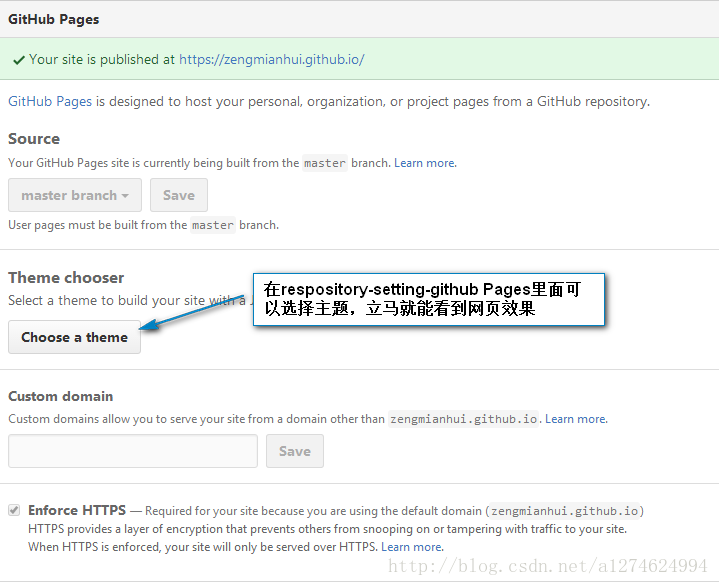Viewport: 719px width, 586px height.
Task: Expand the master branch dropdown
Action: [x=75, y=195]
